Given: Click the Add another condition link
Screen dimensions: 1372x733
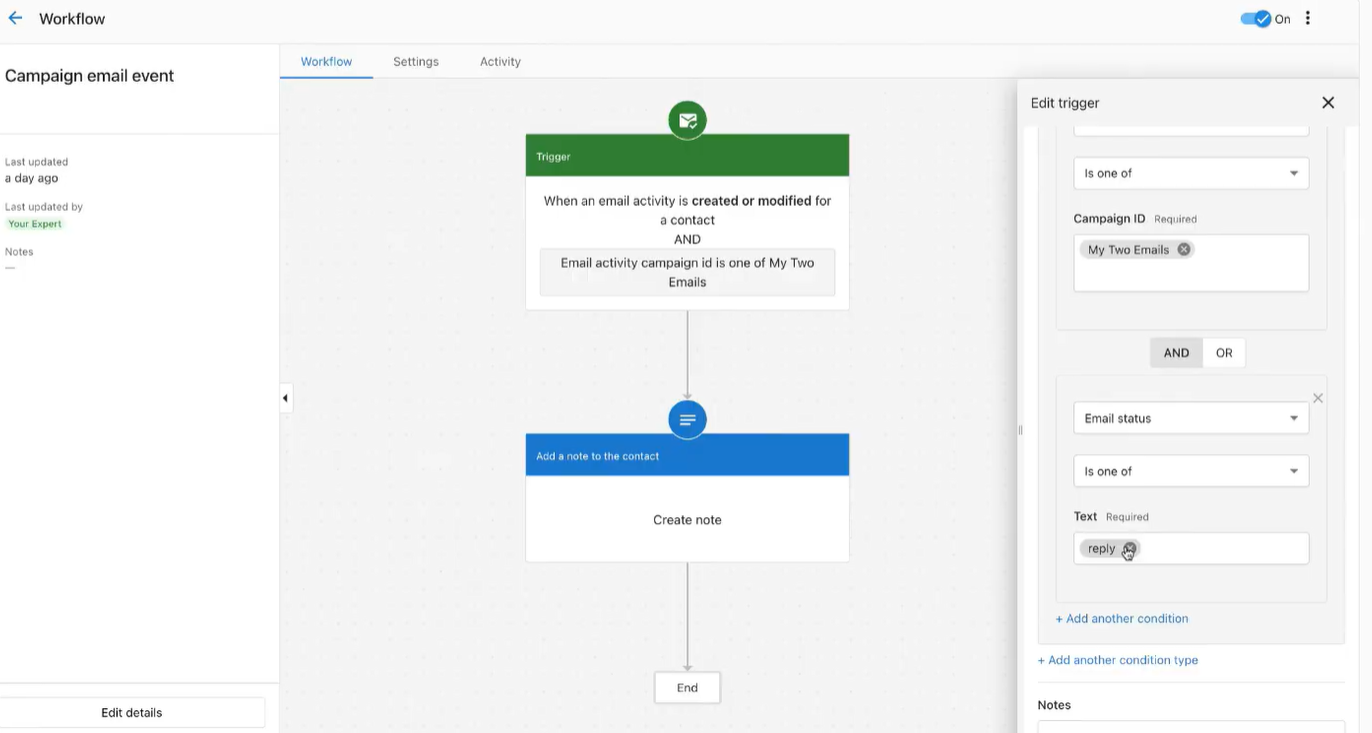Looking at the screenshot, I should [x=1122, y=619].
